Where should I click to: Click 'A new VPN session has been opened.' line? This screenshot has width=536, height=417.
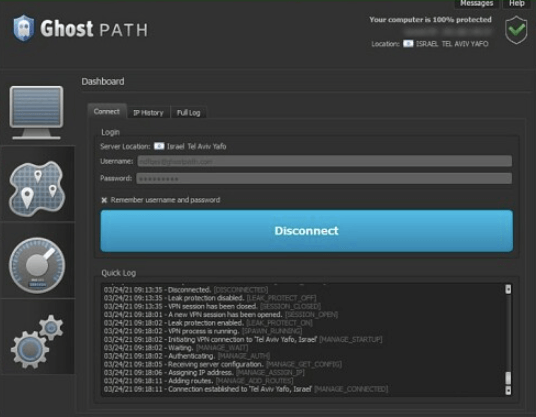coord(221,314)
